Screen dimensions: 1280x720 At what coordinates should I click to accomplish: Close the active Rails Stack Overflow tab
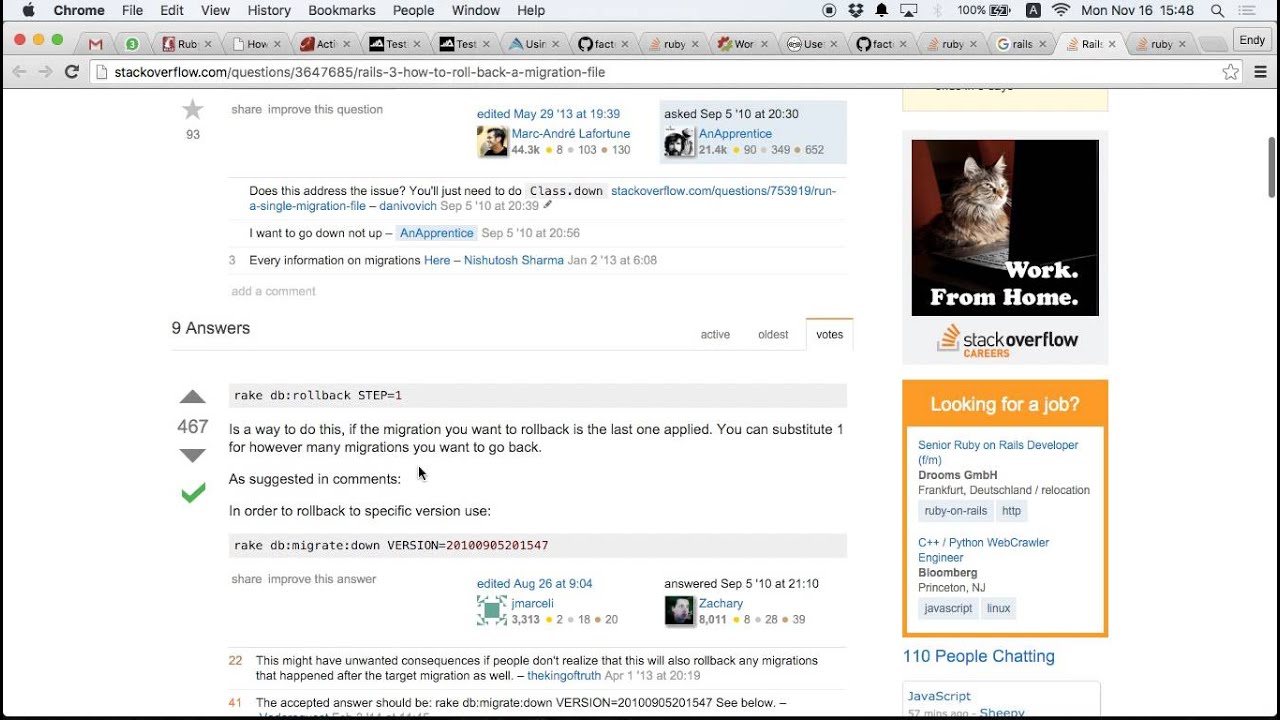1112,44
